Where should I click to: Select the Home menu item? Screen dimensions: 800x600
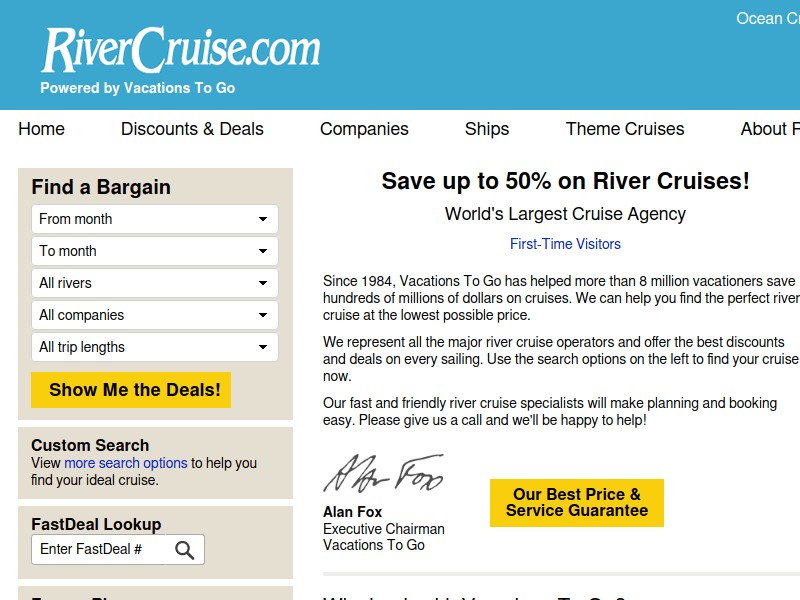pos(41,129)
